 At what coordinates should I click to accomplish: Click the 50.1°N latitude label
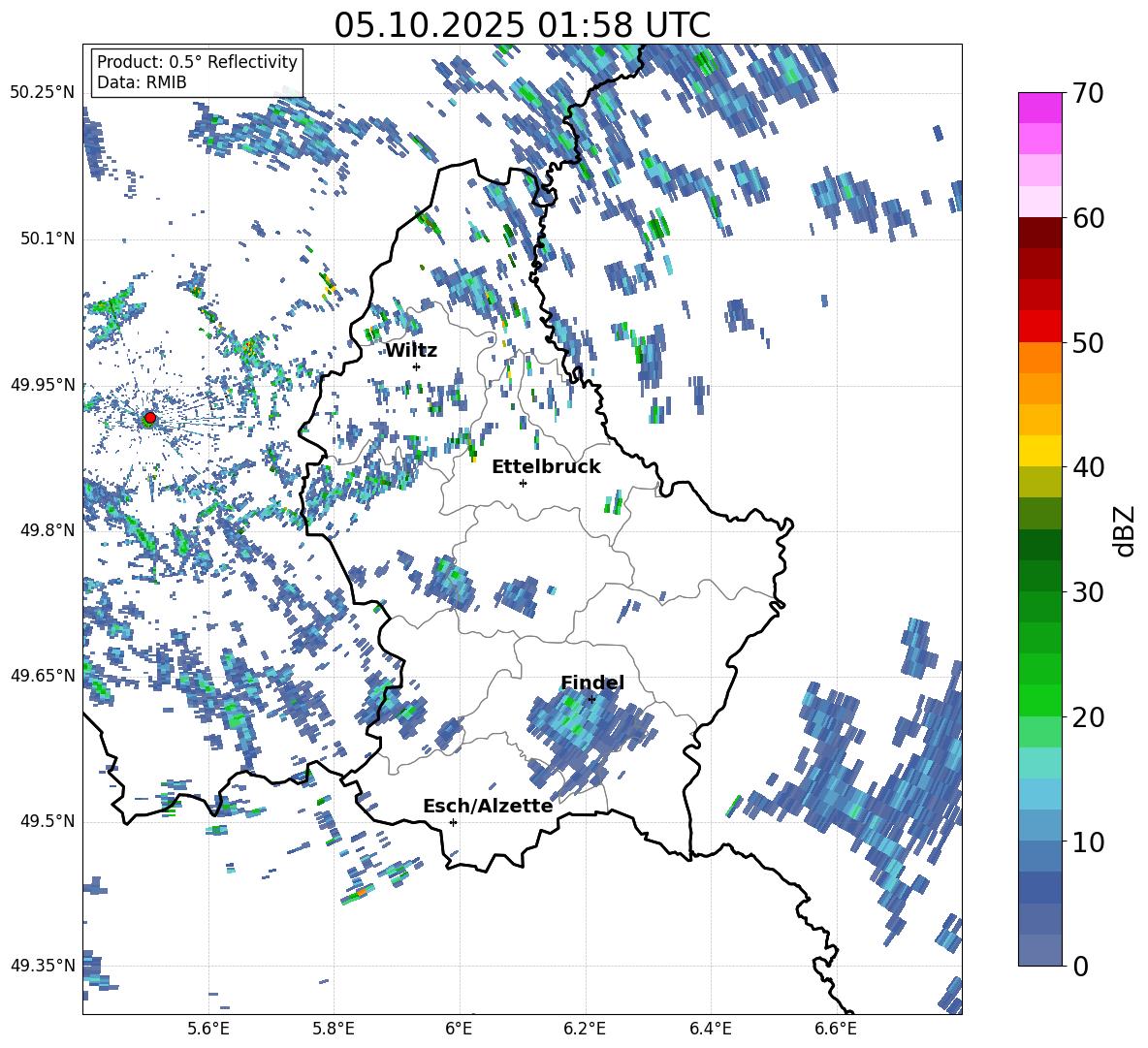click(x=47, y=238)
